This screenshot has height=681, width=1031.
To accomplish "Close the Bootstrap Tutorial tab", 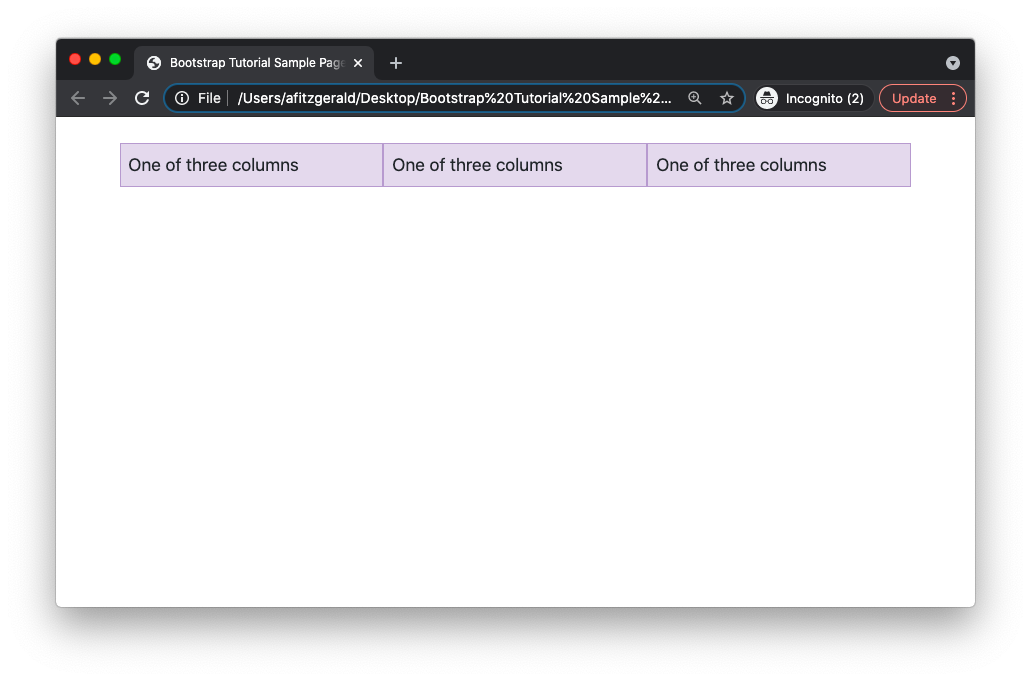I will (x=357, y=62).
